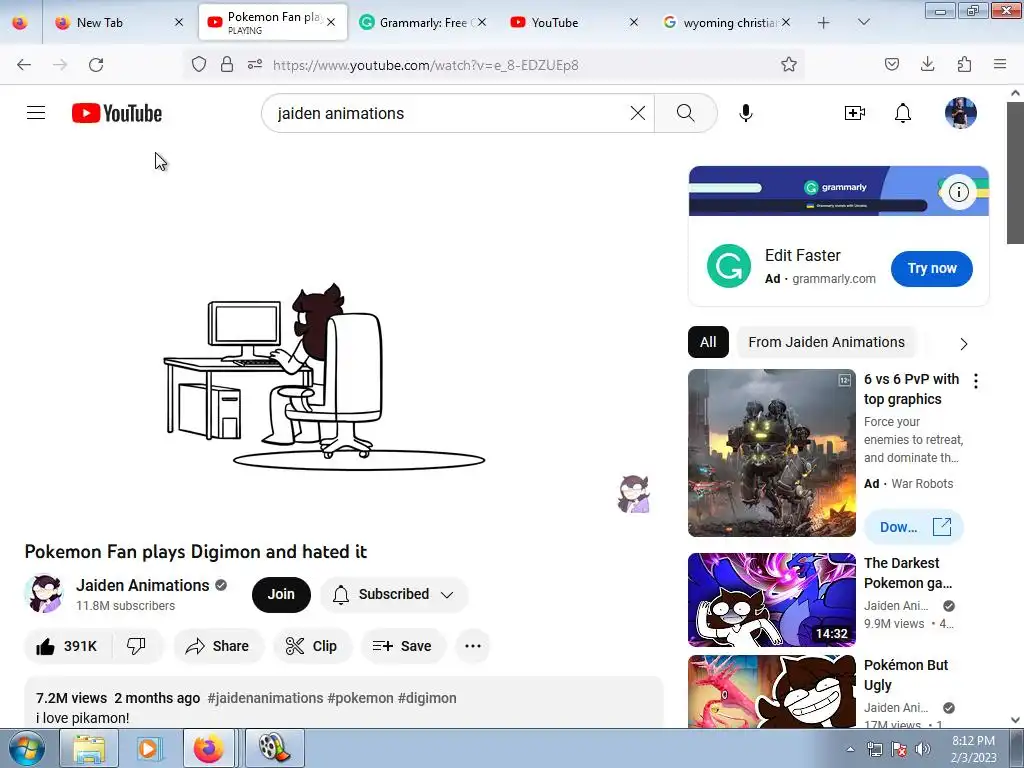Click Jaiden Animations channel avatar
This screenshot has width=1024, height=768.
tap(44, 594)
